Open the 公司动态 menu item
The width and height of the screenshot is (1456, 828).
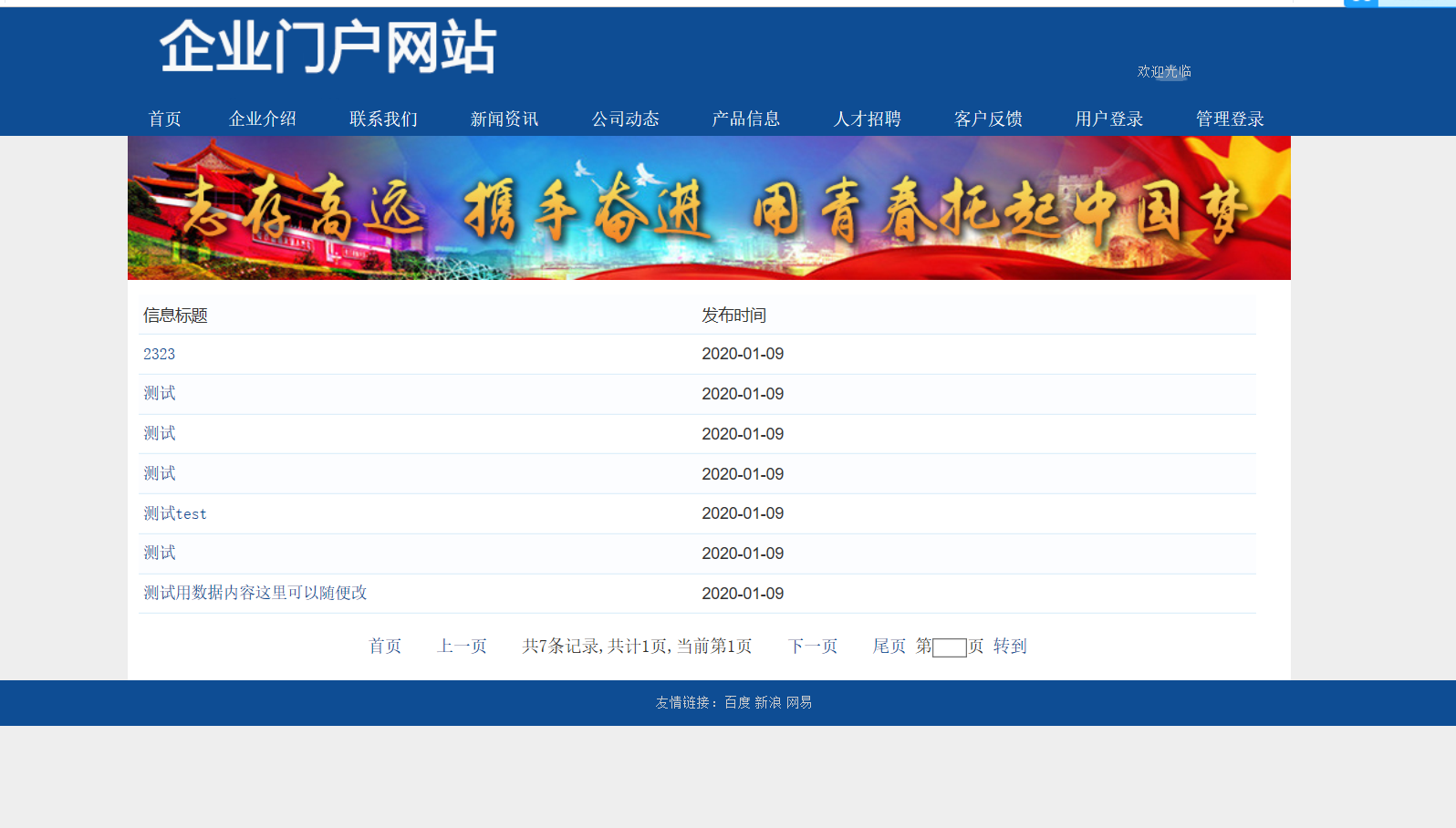tap(625, 119)
